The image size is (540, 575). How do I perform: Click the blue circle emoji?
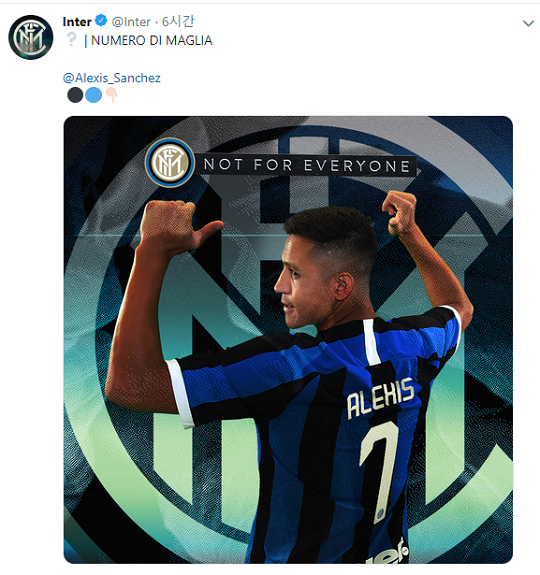(93, 95)
